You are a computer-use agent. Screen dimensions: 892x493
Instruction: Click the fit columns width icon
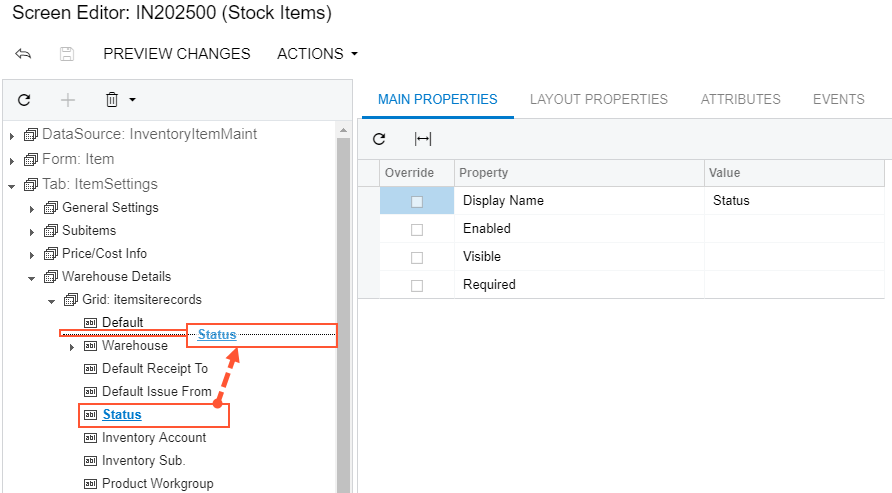coord(423,139)
